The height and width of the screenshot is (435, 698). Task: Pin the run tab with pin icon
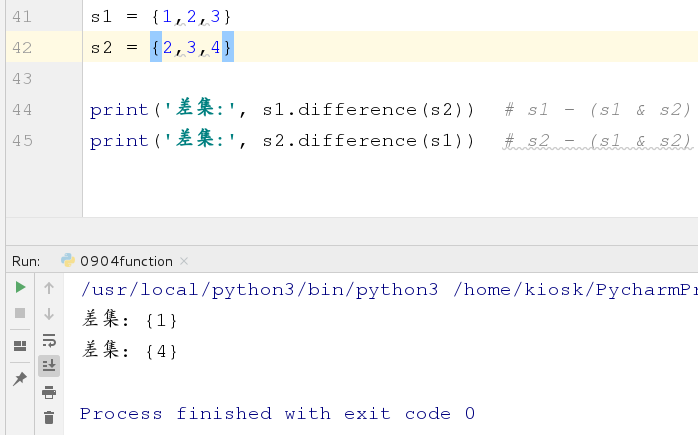coord(20,379)
